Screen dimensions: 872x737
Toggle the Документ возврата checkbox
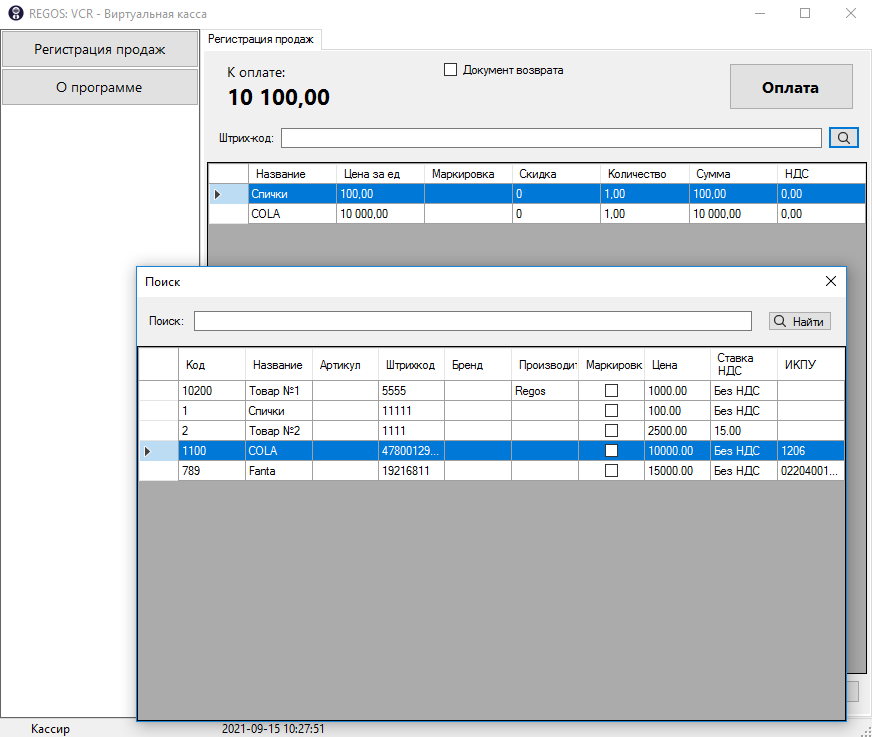[x=450, y=70]
